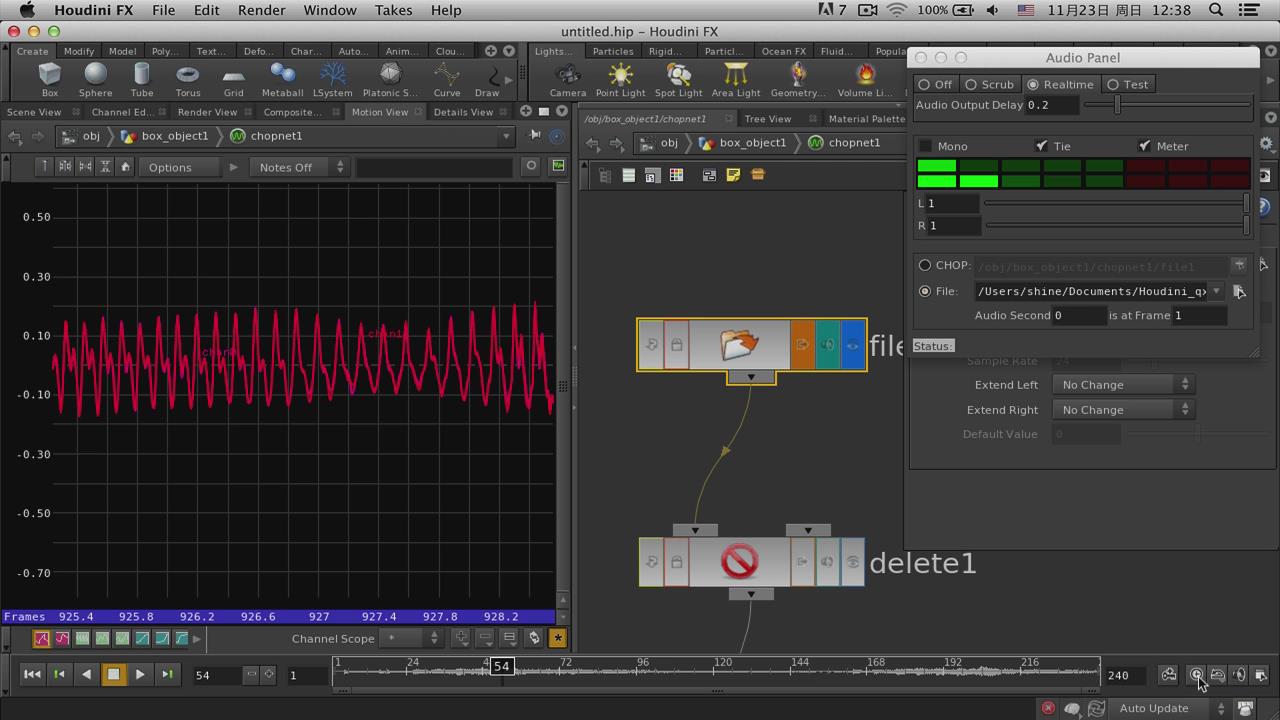Open the File menu
This screenshot has width=1280, height=720.
coord(164,10)
